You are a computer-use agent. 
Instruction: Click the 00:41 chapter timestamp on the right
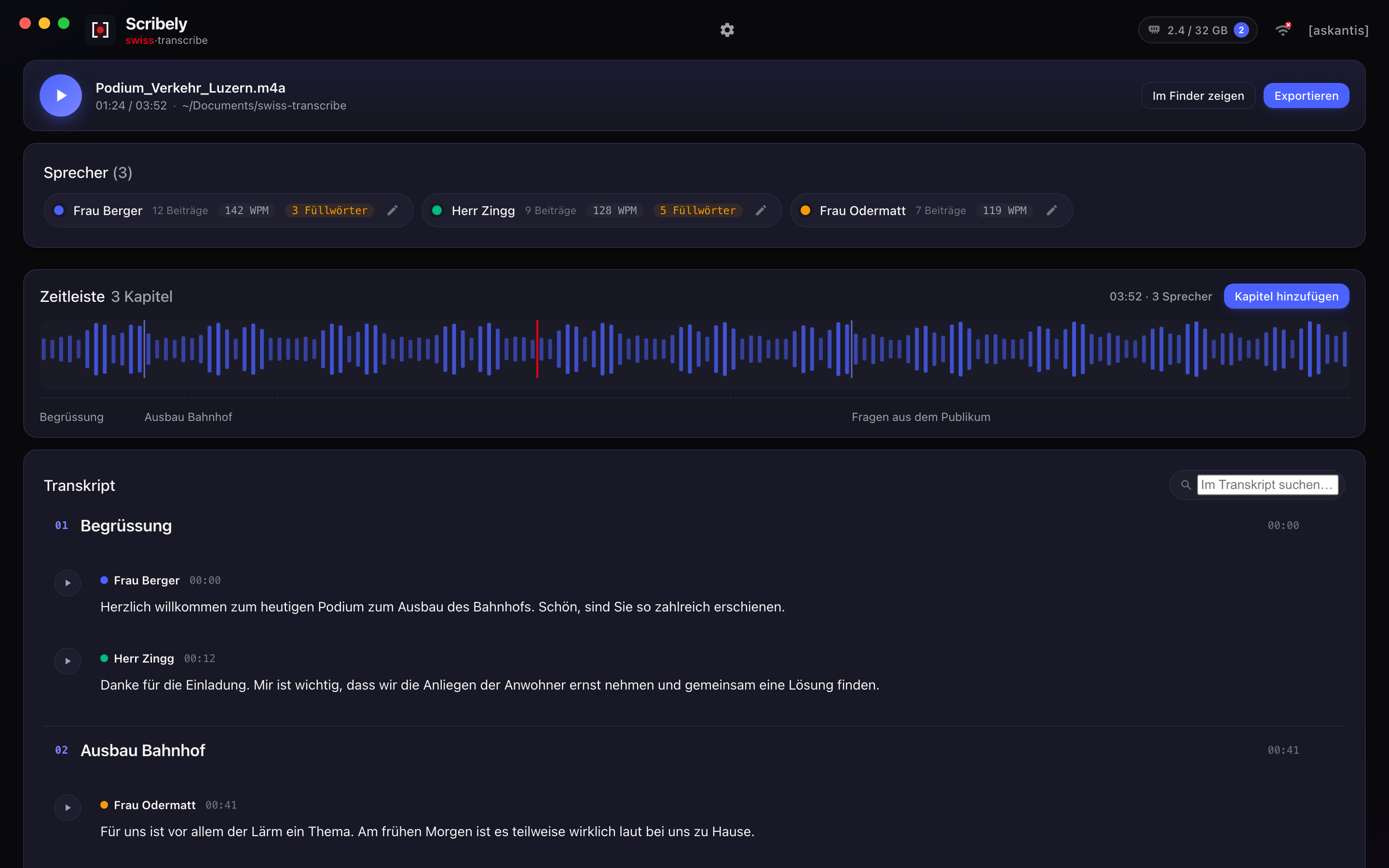point(1283,750)
